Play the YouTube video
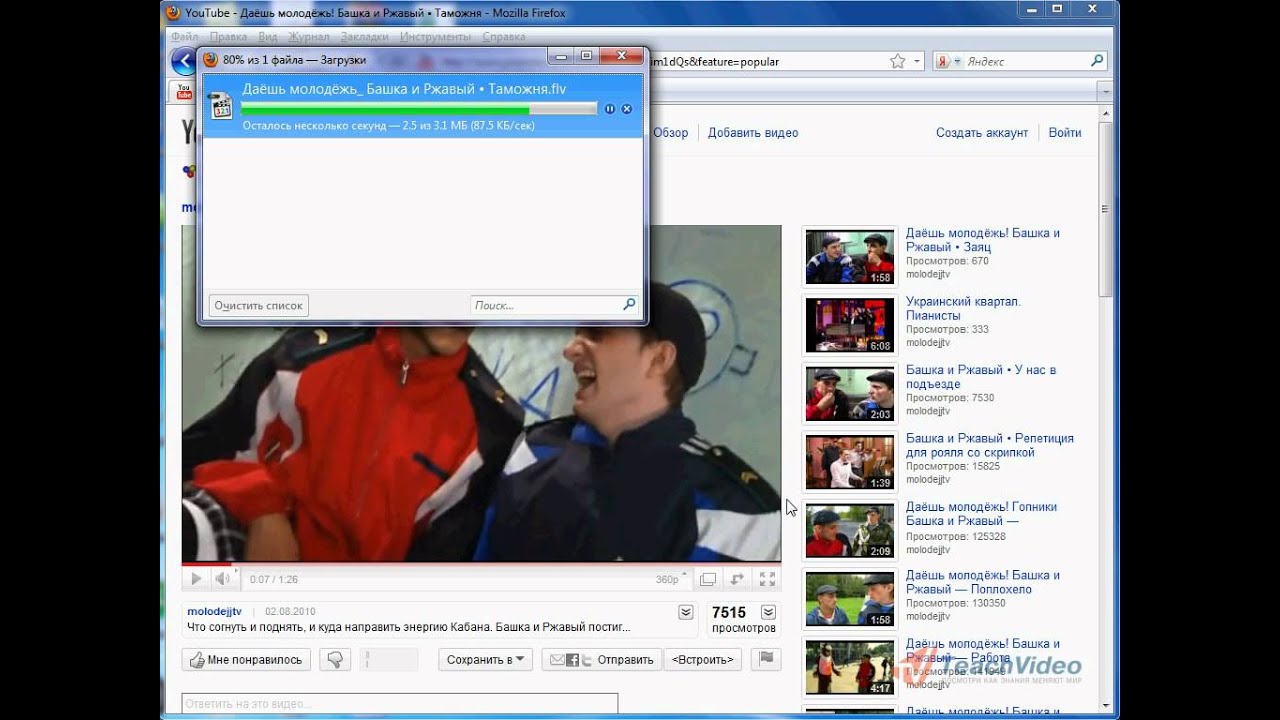1280x720 pixels. [196, 579]
